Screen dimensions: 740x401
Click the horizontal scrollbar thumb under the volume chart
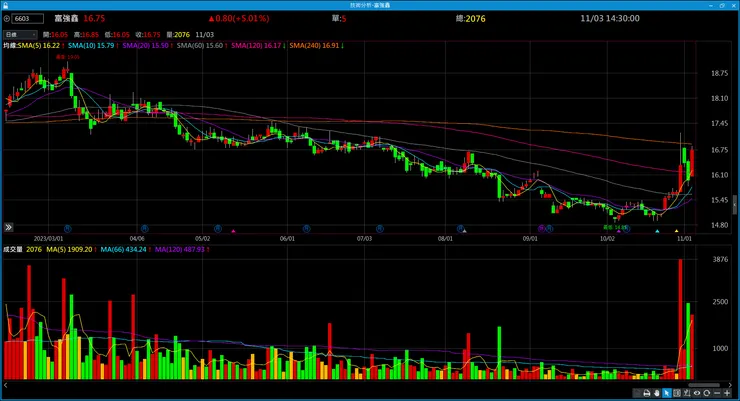704,385
